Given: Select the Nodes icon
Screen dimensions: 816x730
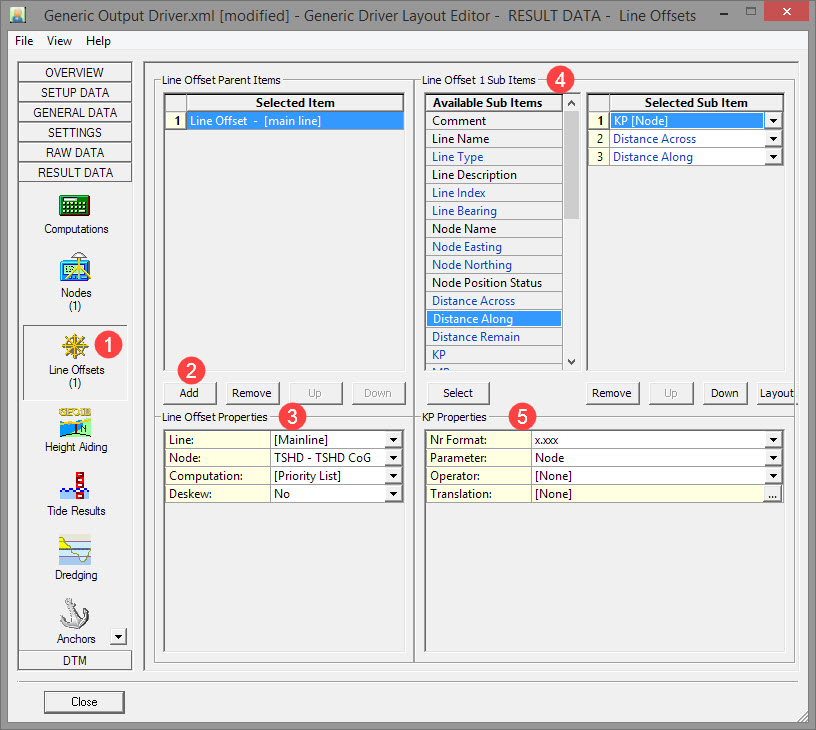Looking at the screenshot, I should (x=75, y=270).
